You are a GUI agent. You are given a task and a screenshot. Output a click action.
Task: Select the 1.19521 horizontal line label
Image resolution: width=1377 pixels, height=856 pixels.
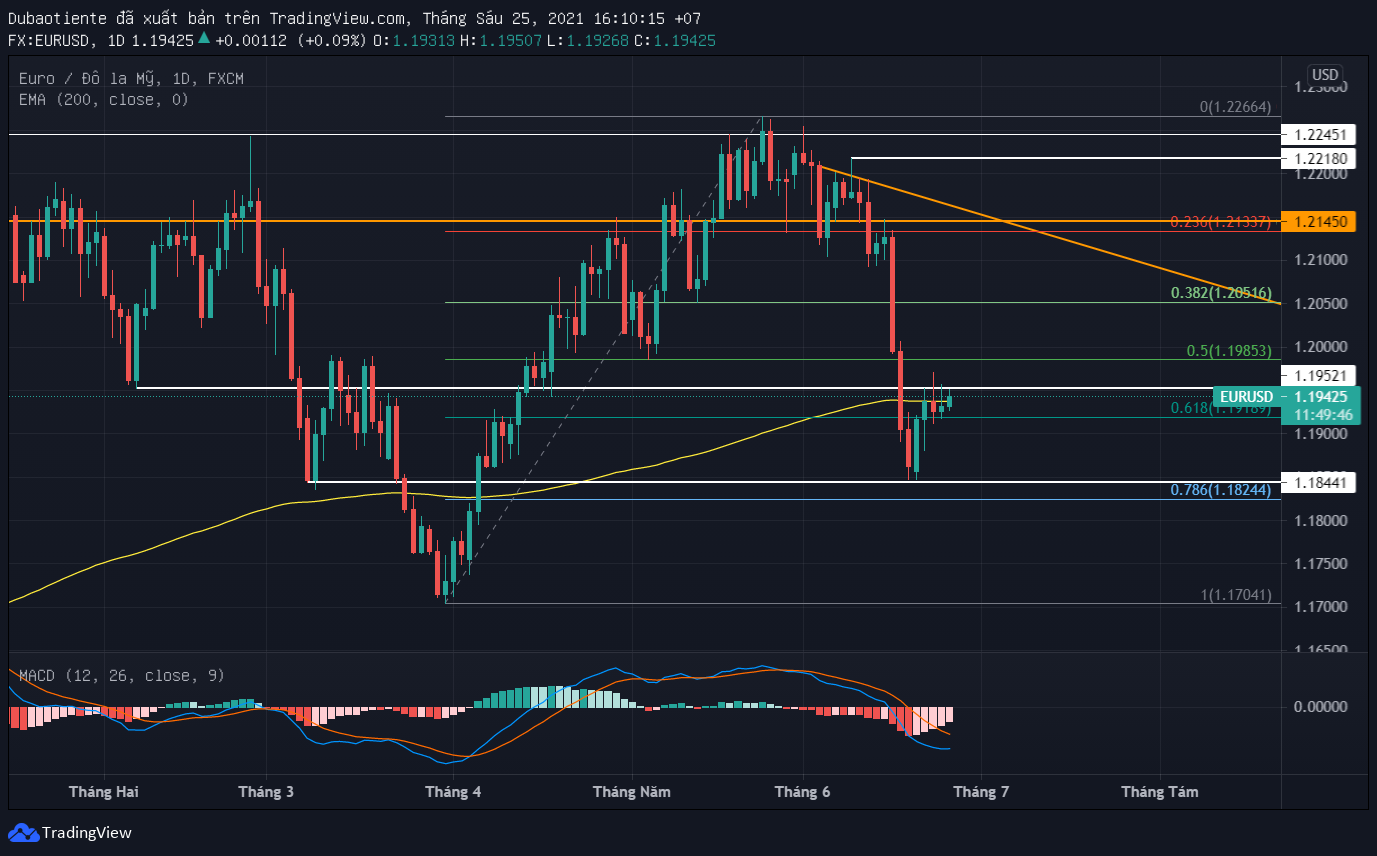(x=1320, y=375)
